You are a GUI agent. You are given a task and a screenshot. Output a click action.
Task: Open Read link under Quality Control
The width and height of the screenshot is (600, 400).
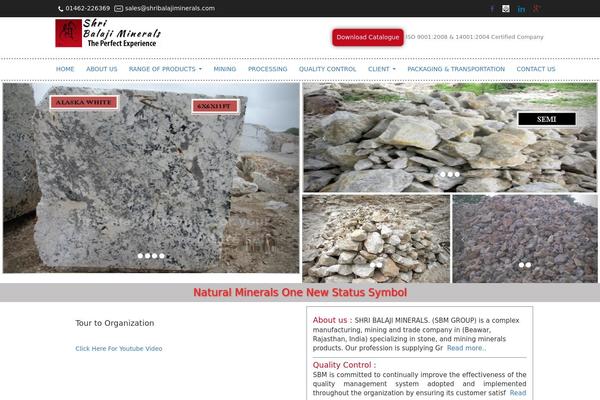[x=518, y=393]
